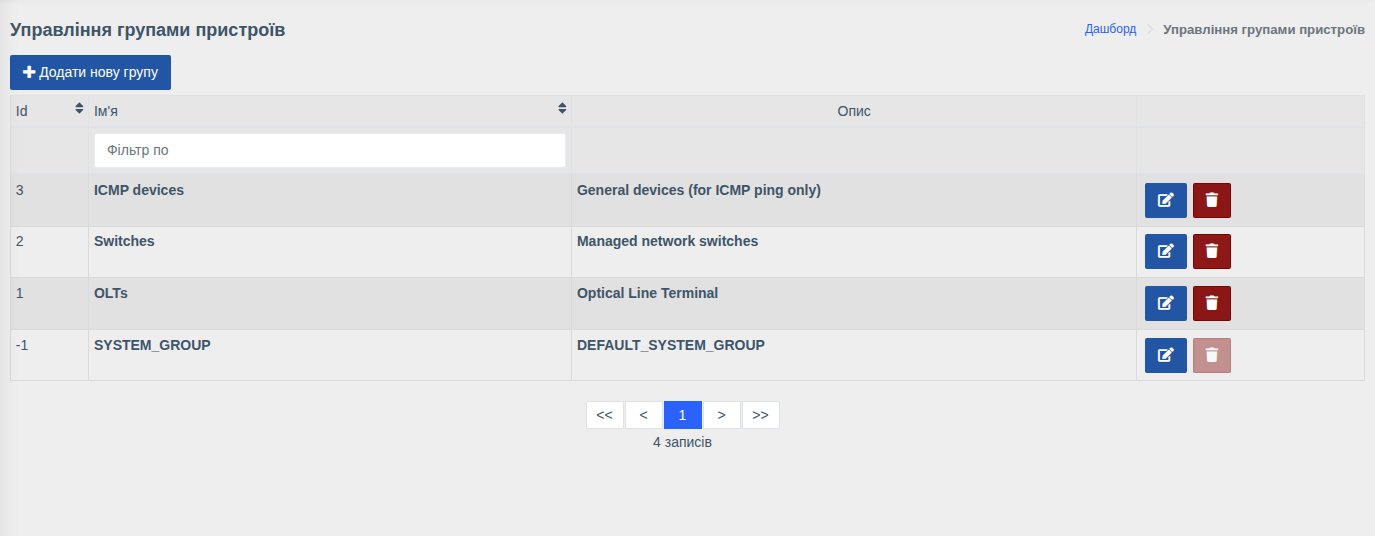Click General devices (for ICMP ping only) description
Viewport: 1375px width, 536px height.
coord(699,190)
